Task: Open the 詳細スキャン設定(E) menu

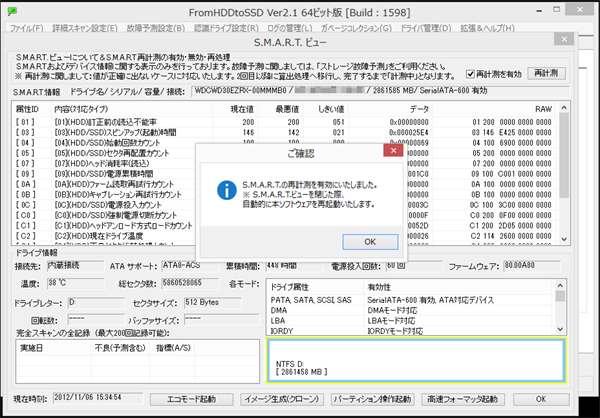Action: [85, 28]
